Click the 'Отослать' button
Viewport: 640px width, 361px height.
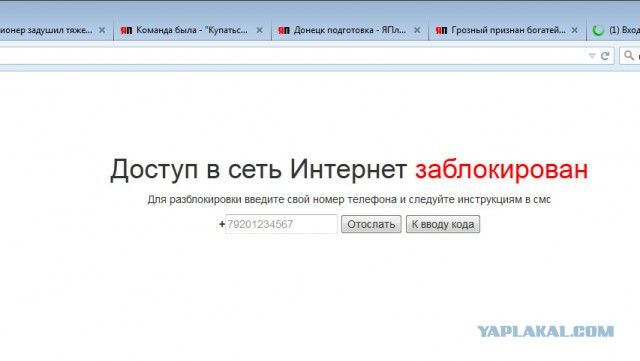coord(371,224)
